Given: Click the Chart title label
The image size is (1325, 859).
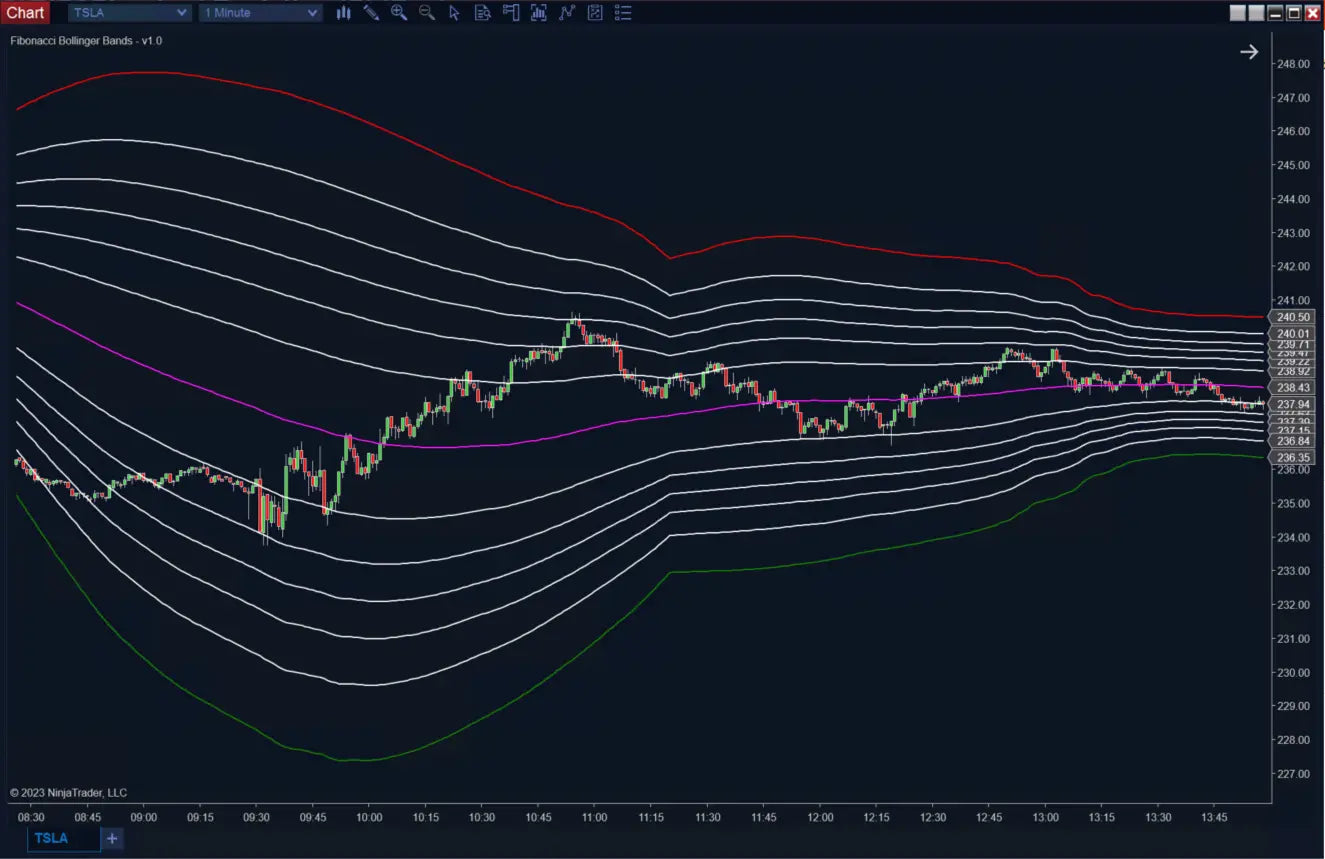Looking at the screenshot, I should (25, 13).
